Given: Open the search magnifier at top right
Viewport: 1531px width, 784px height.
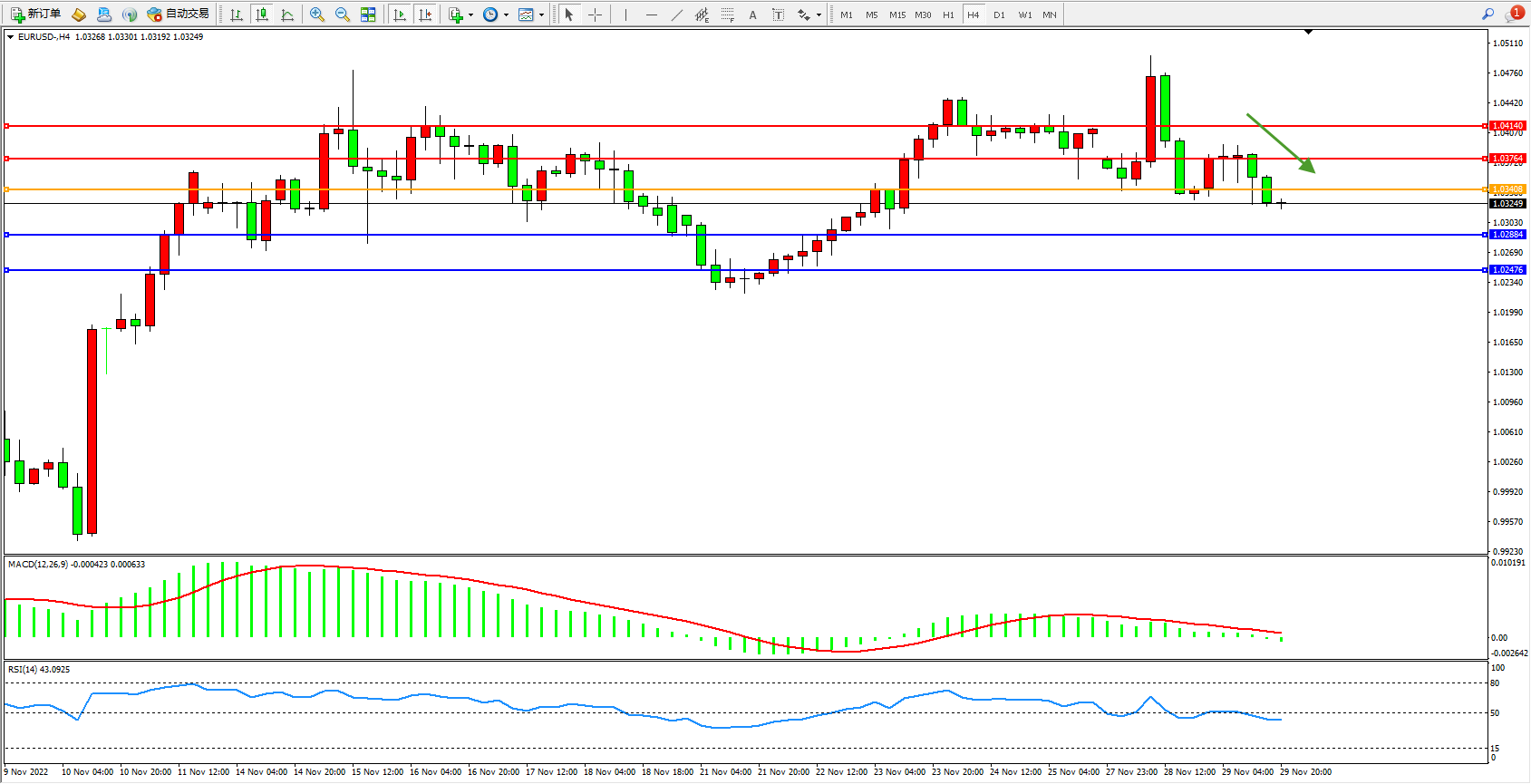Looking at the screenshot, I should pyautogui.click(x=1487, y=15).
